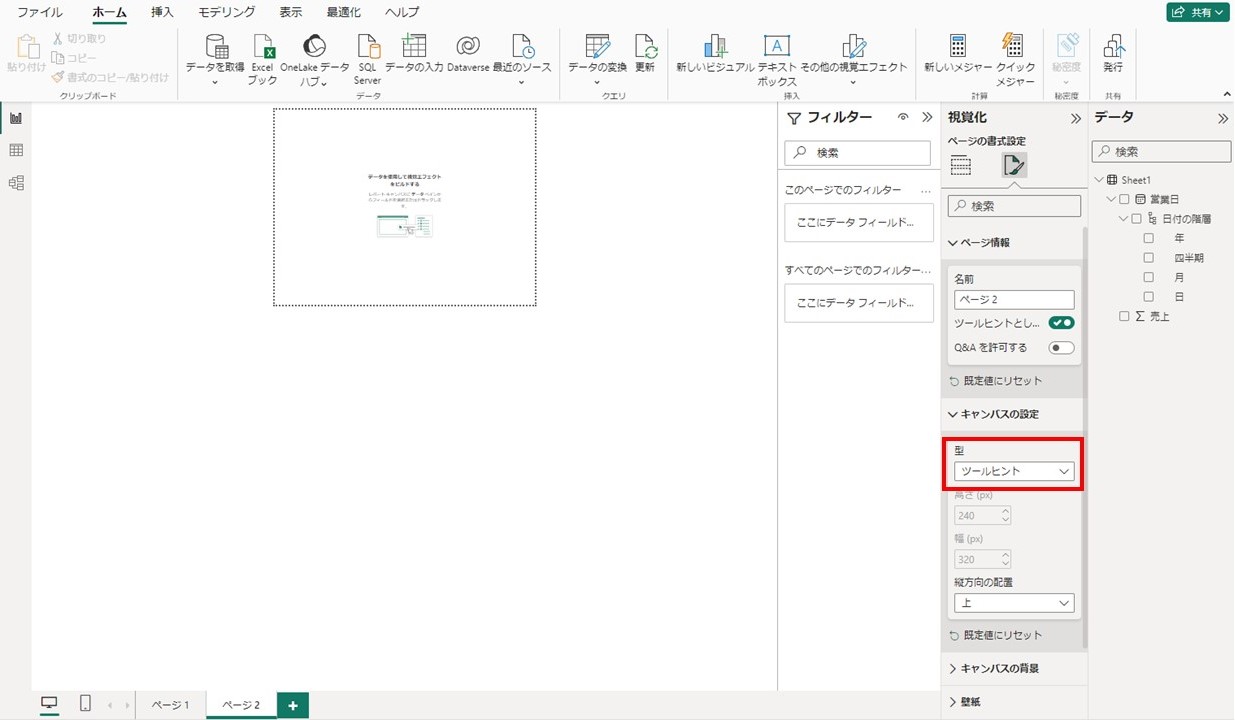1235x720 pixels.
Task: Open the モデリング ribbon tab
Action: pyautogui.click(x=226, y=13)
